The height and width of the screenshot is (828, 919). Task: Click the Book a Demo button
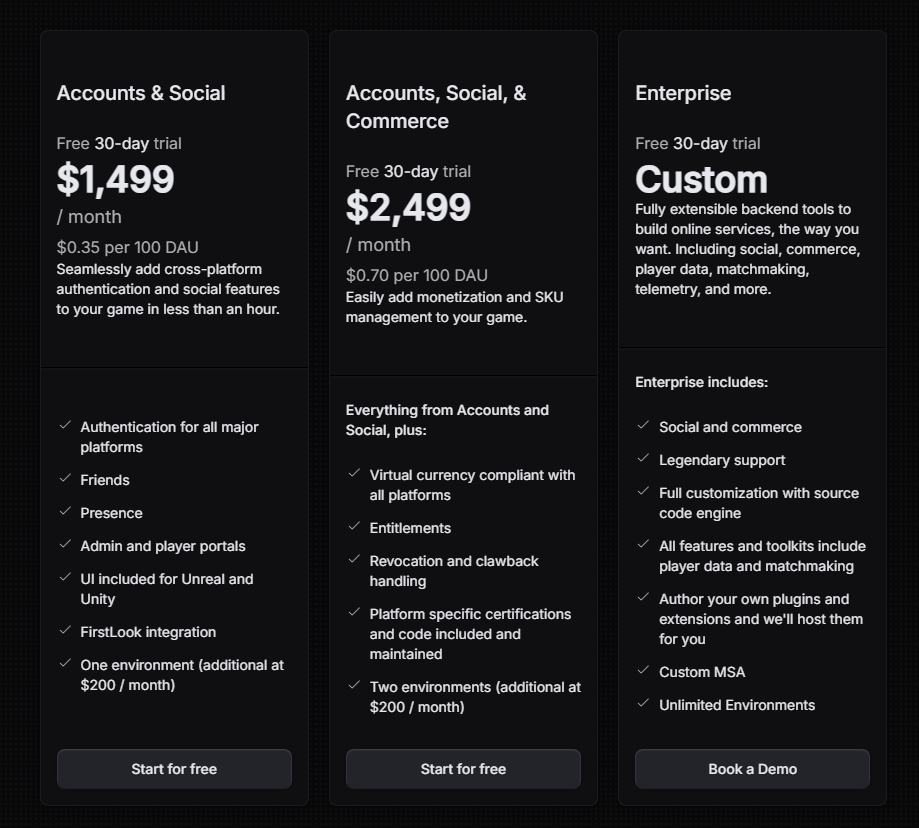(x=751, y=768)
